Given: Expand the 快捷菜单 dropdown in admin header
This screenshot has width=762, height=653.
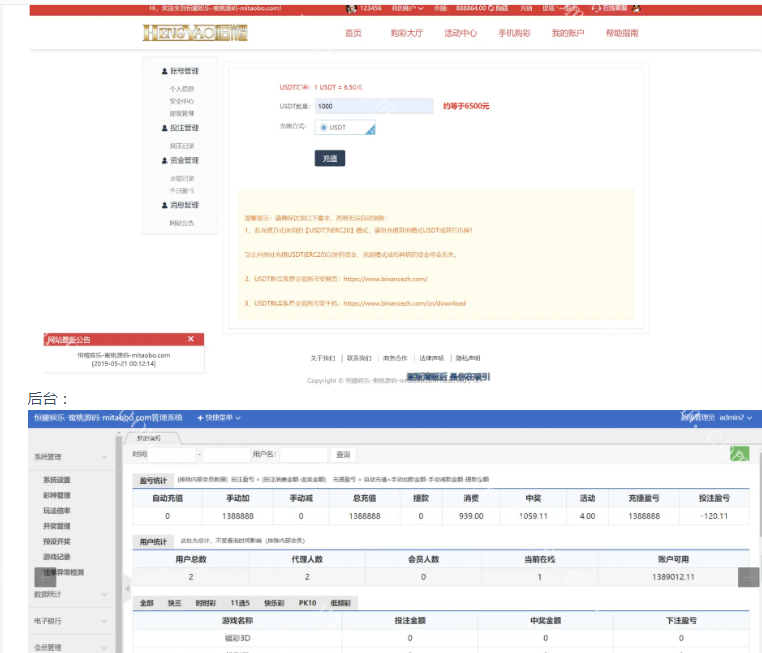Looking at the screenshot, I should tap(219, 417).
